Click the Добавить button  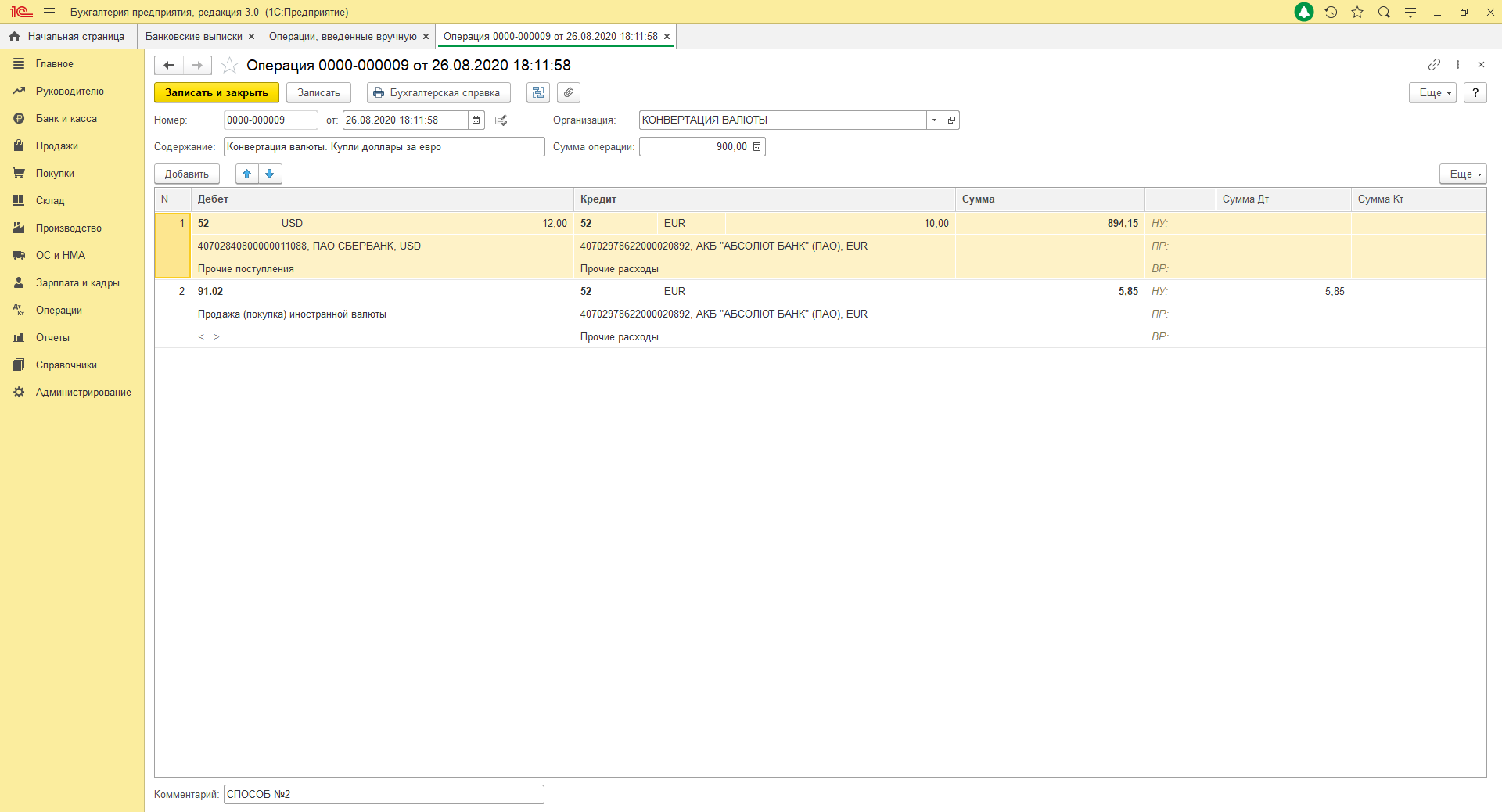point(187,174)
